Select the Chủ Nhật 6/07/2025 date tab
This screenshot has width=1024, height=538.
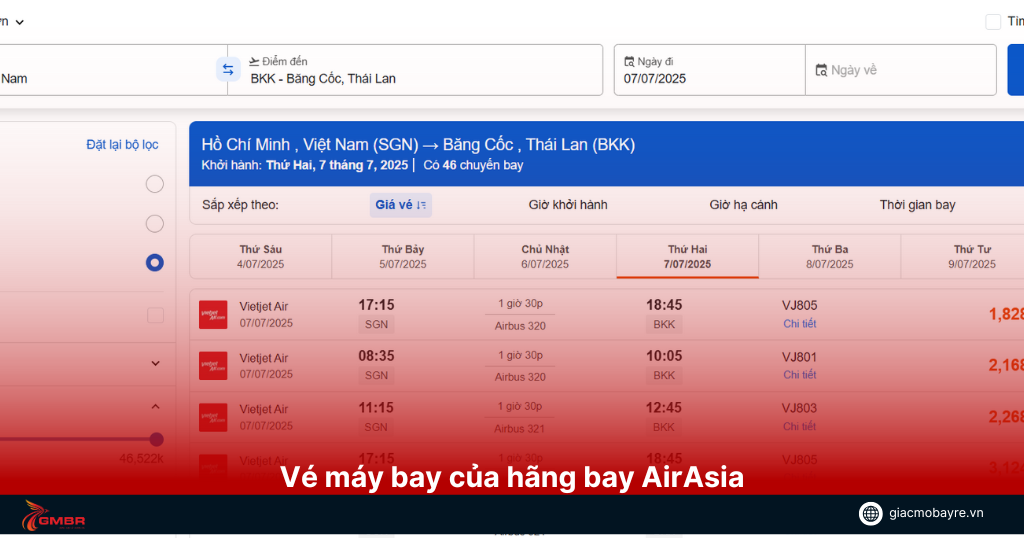[545, 257]
